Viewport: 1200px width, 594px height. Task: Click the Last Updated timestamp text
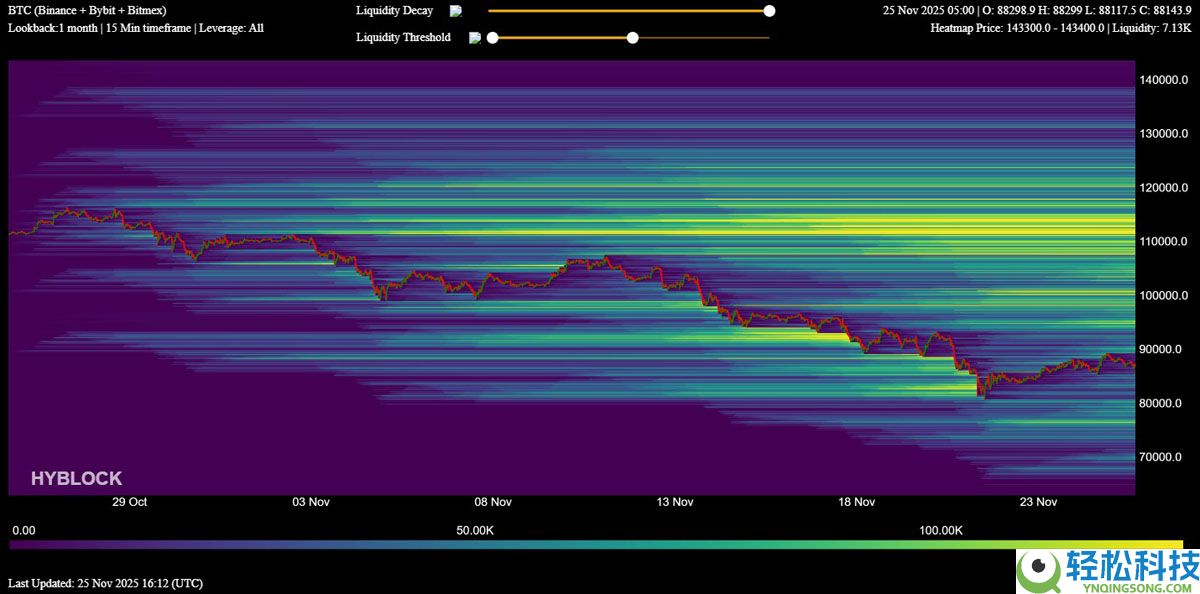105,582
